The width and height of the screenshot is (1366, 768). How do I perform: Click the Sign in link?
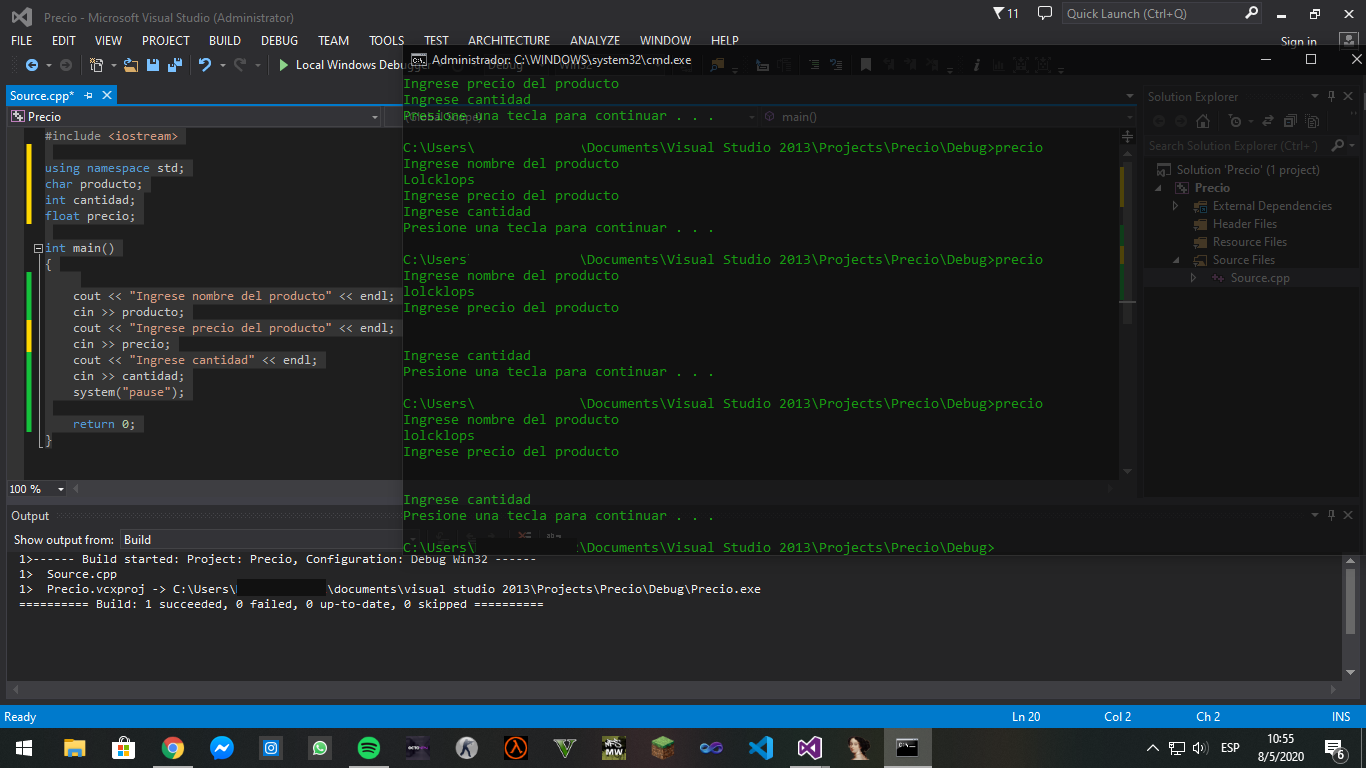1298,42
